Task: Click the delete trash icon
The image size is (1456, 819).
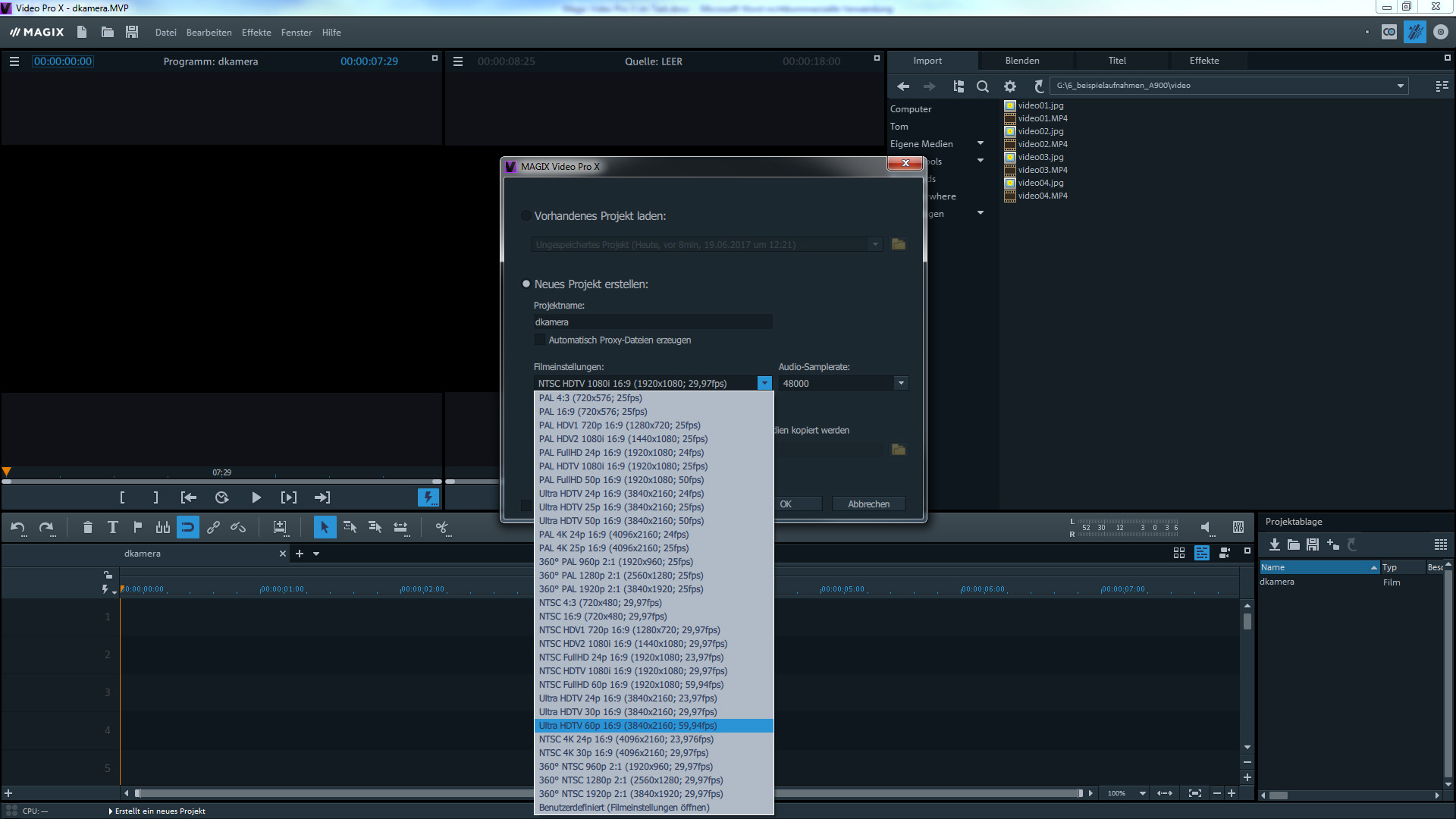Action: pyautogui.click(x=87, y=527)
